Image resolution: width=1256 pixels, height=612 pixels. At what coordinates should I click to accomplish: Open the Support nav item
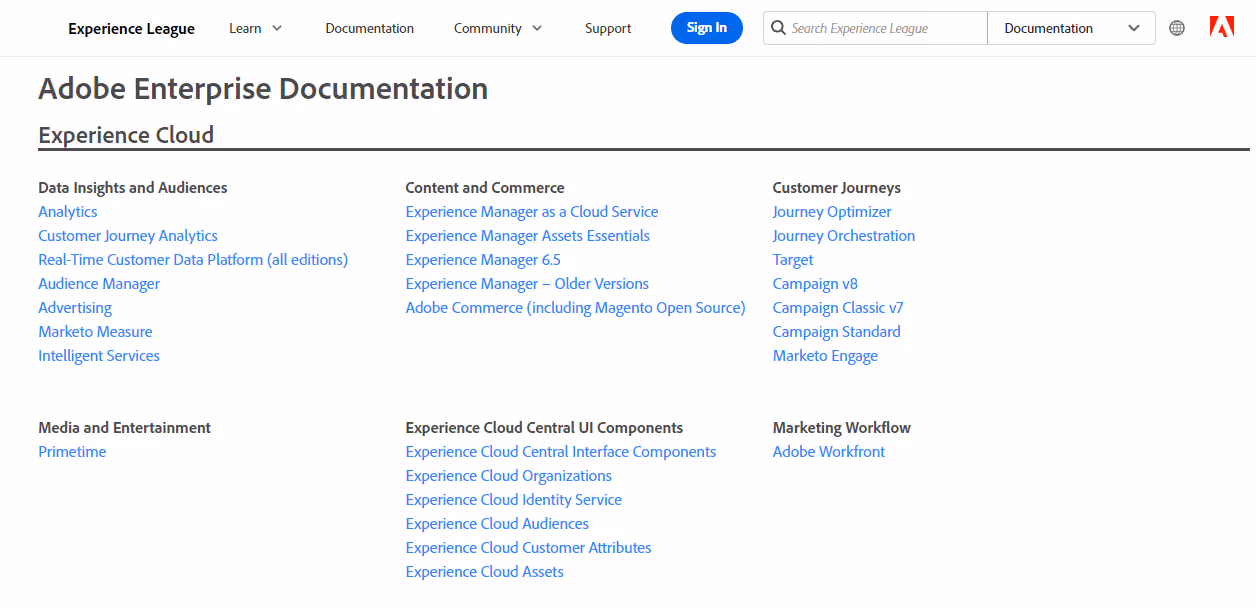(608, 28)
